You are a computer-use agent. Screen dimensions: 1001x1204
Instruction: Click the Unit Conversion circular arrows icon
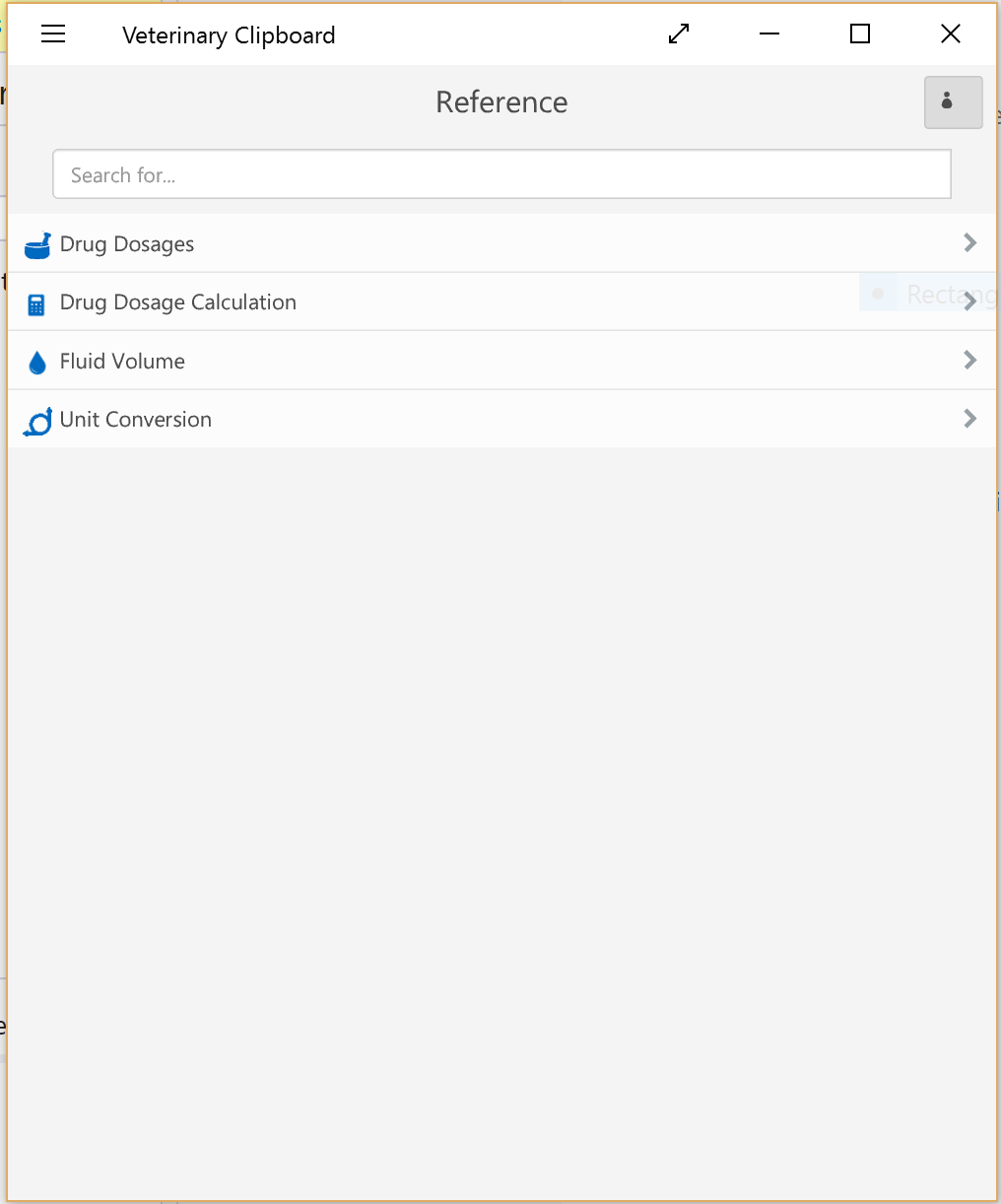[37, 422]
